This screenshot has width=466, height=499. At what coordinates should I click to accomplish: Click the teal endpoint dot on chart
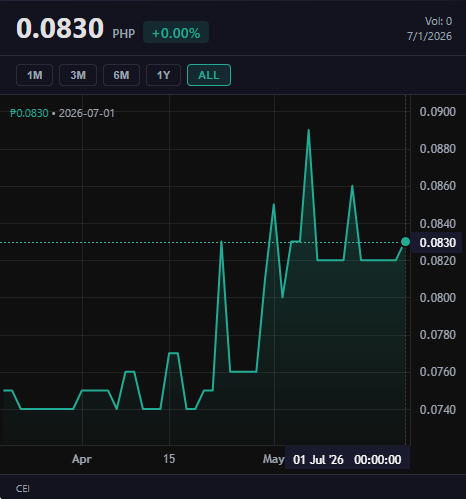tap(405, 242)
